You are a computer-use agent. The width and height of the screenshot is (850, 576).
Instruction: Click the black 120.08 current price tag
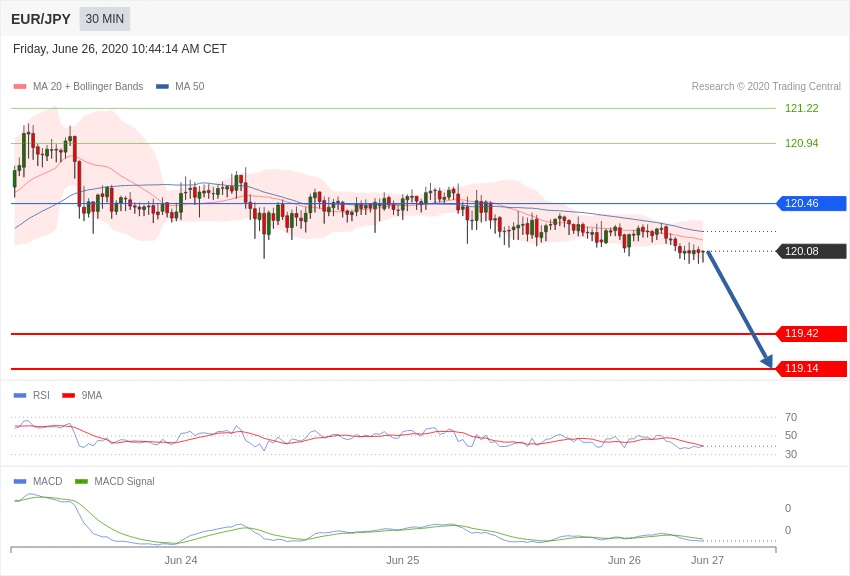pos(812,251)
